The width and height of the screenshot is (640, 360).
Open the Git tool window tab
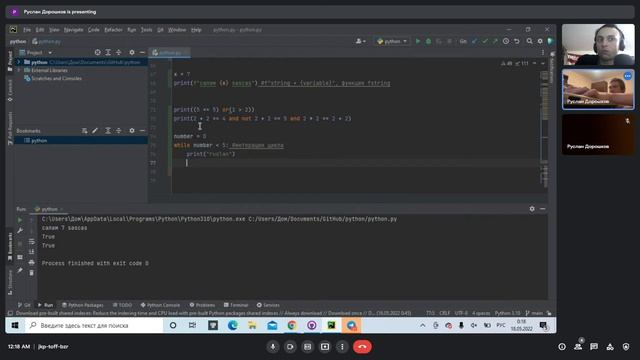(x=24, y=305)
